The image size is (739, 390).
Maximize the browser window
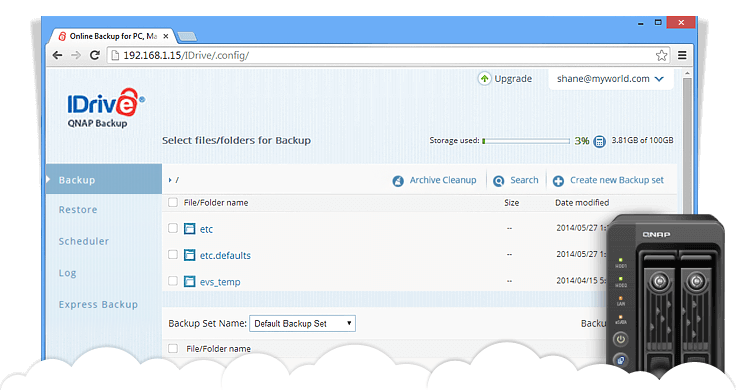[x=658, y=22]
